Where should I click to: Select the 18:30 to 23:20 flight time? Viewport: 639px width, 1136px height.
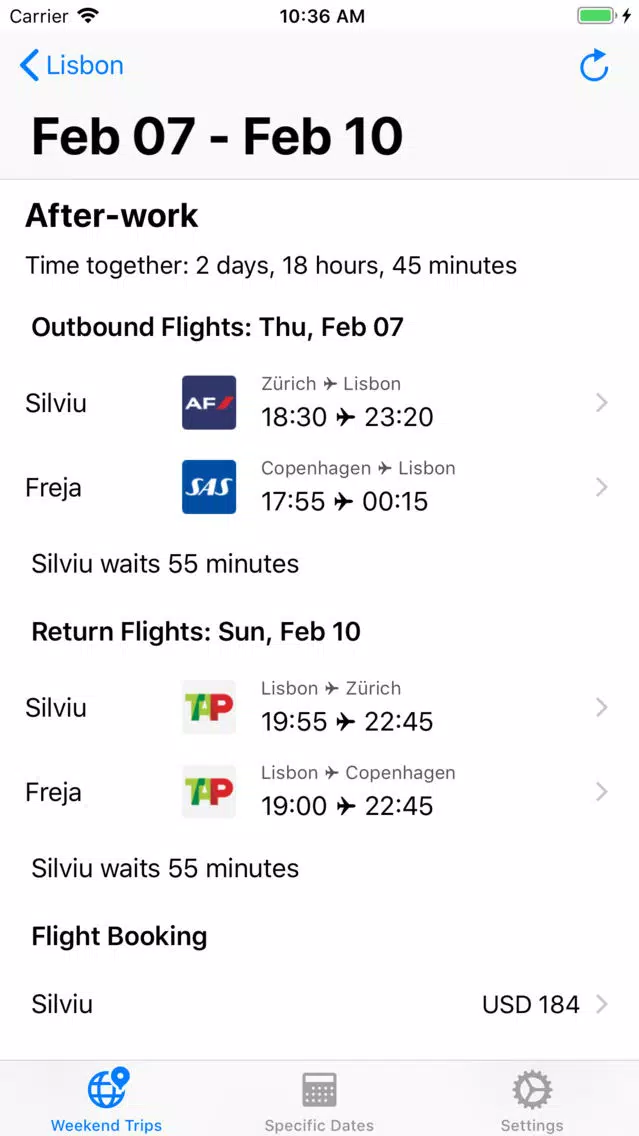click(x=347, y=417)
